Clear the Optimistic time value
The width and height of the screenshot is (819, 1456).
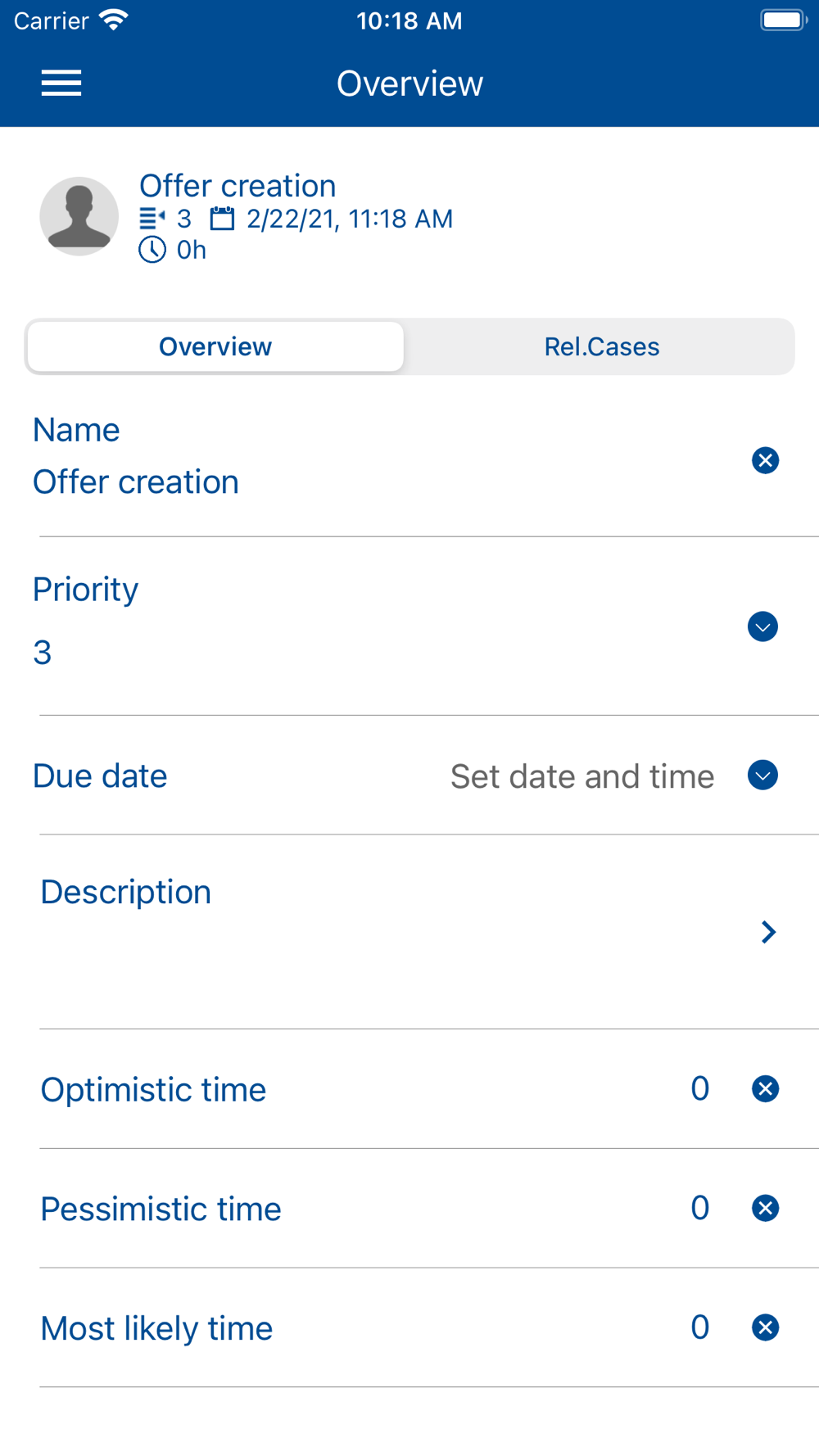[765, 1089]
